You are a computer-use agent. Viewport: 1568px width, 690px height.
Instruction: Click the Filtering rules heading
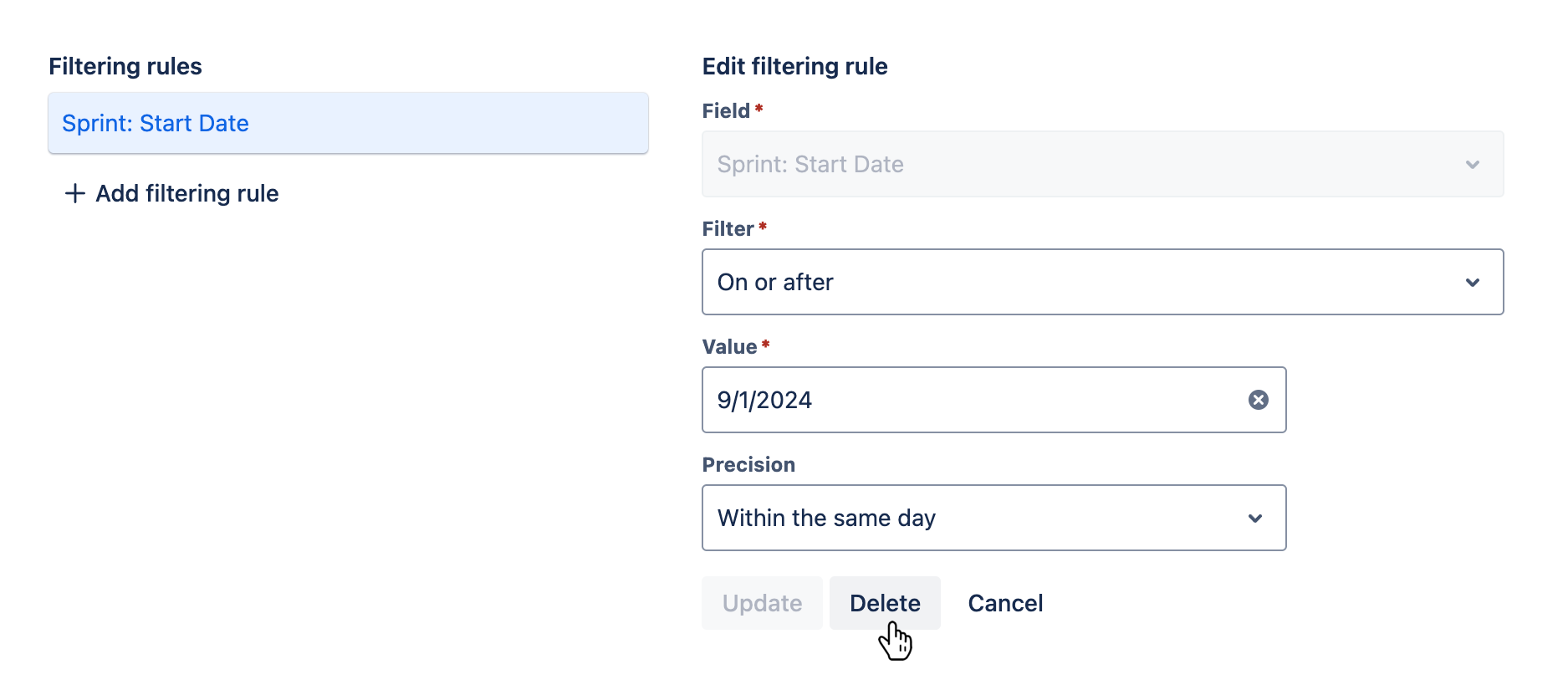click(125, 66)
